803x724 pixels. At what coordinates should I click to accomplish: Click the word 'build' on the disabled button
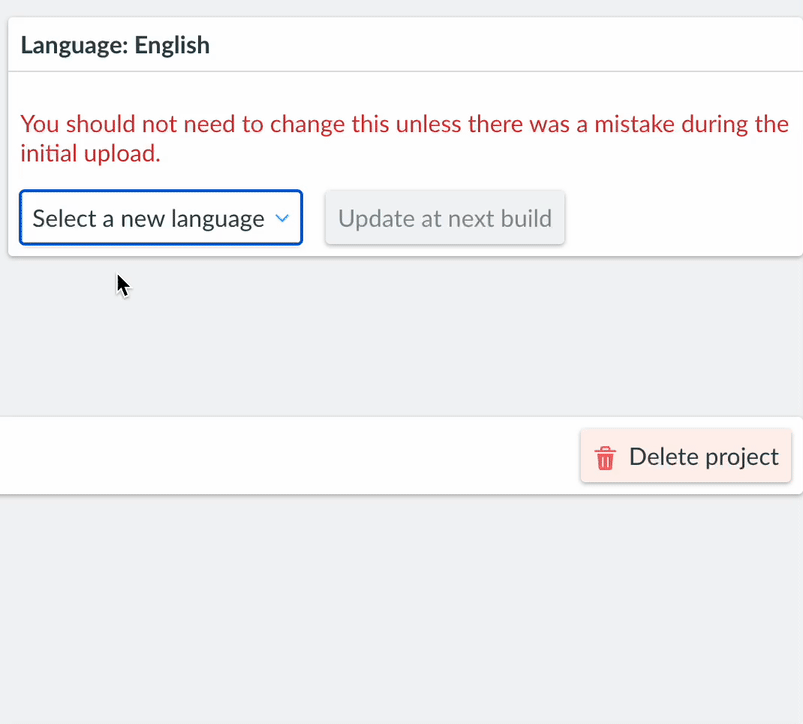tap(526, 219)
